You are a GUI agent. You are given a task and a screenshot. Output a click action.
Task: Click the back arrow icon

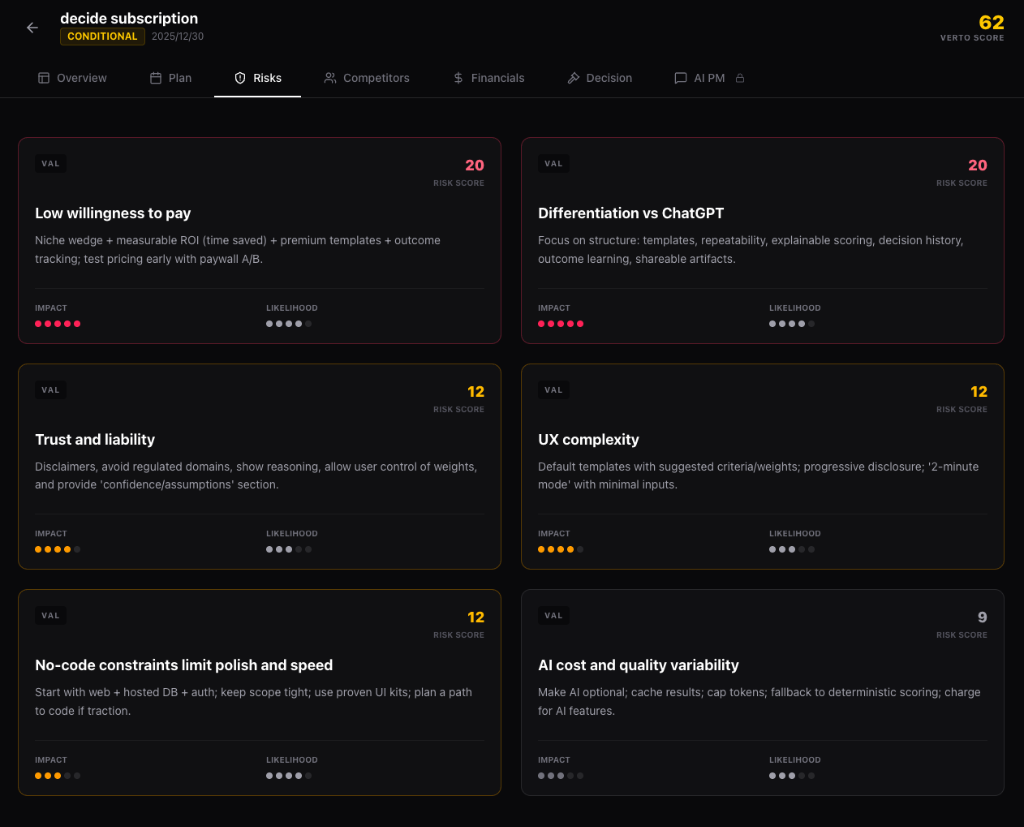(32, 28)
